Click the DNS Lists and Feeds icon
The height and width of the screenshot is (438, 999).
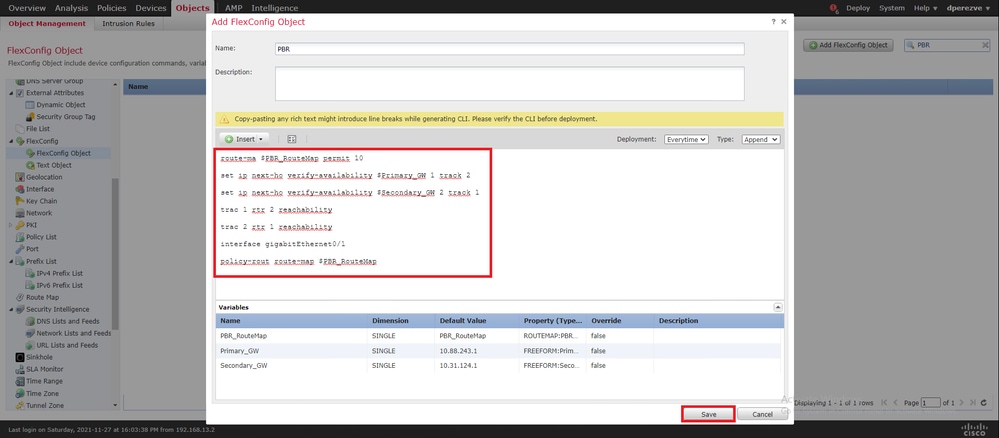pos(30,321)
